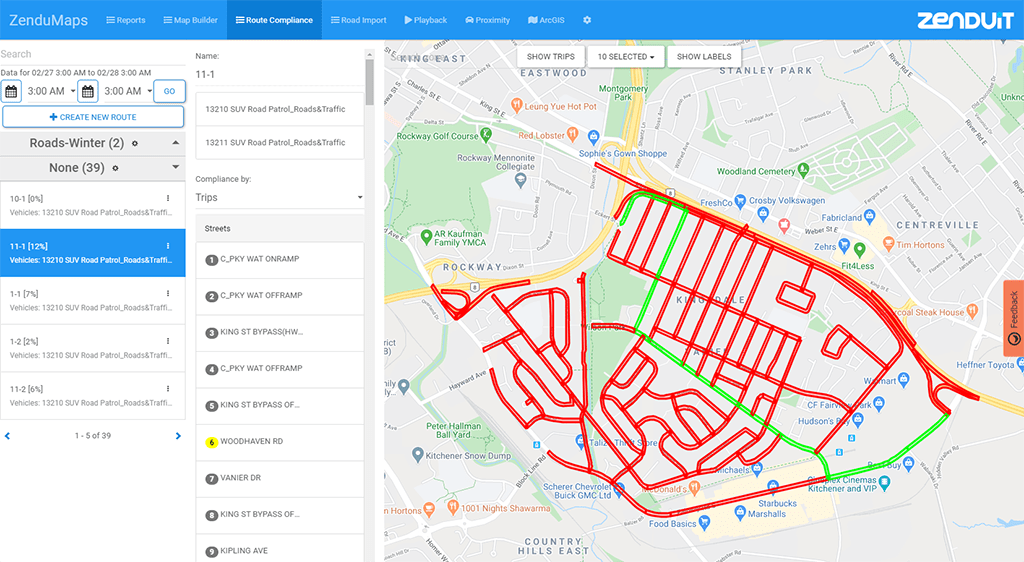Open the end date calendar picker
This screenshot has width=1024, height=562.
click(88, 91)
